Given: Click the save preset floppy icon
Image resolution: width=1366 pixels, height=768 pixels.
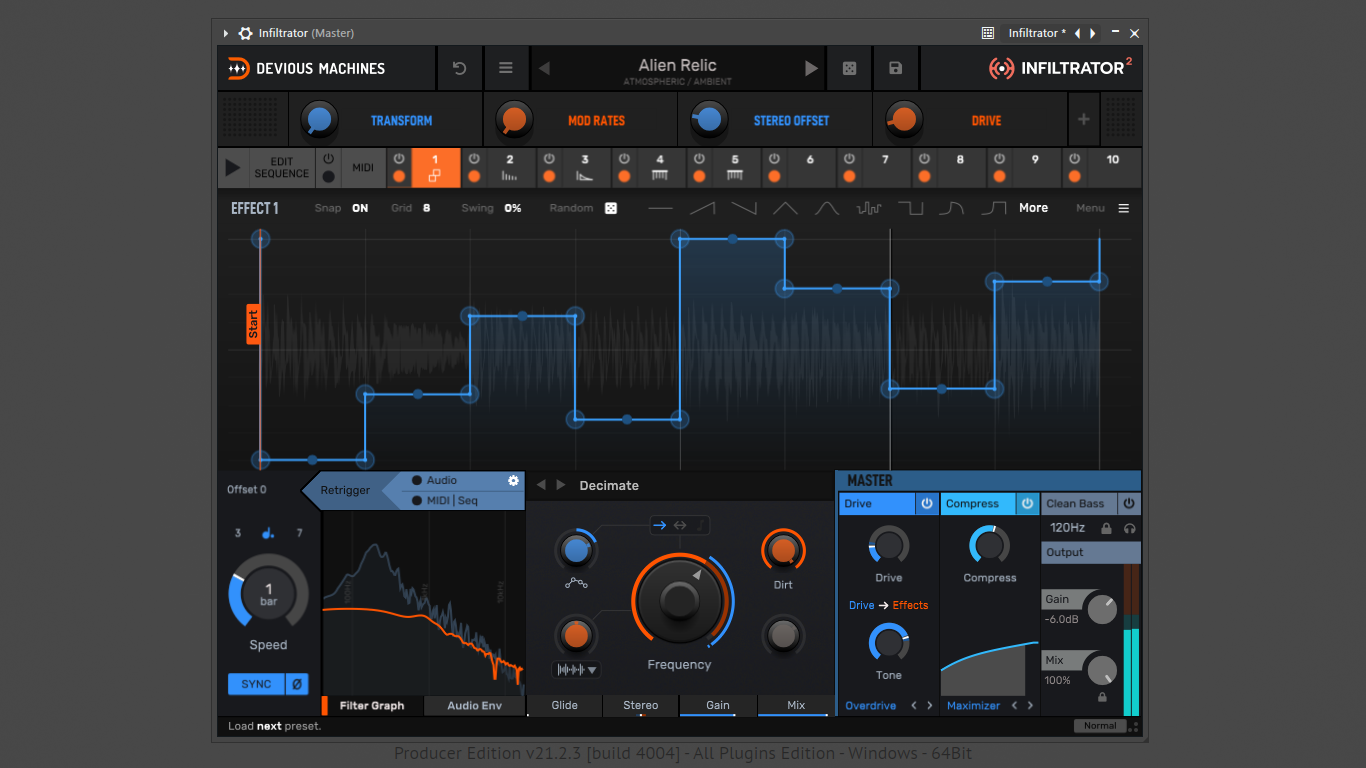Looking at the screenshot, I should (895, 68).
